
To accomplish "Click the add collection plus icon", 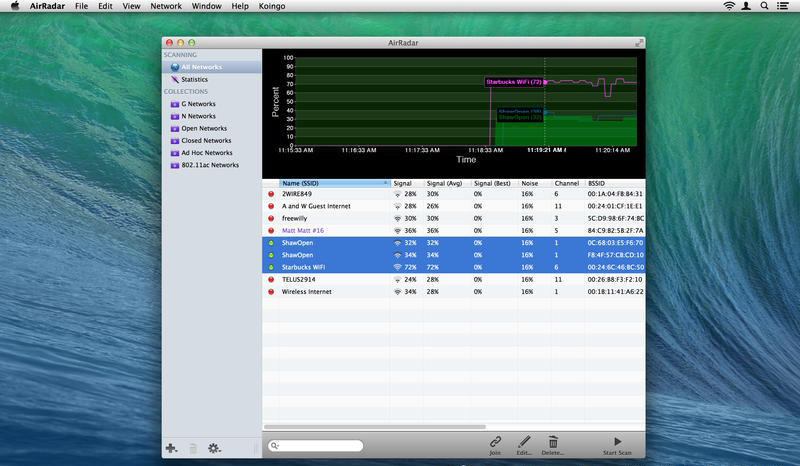I will [172, 448].
